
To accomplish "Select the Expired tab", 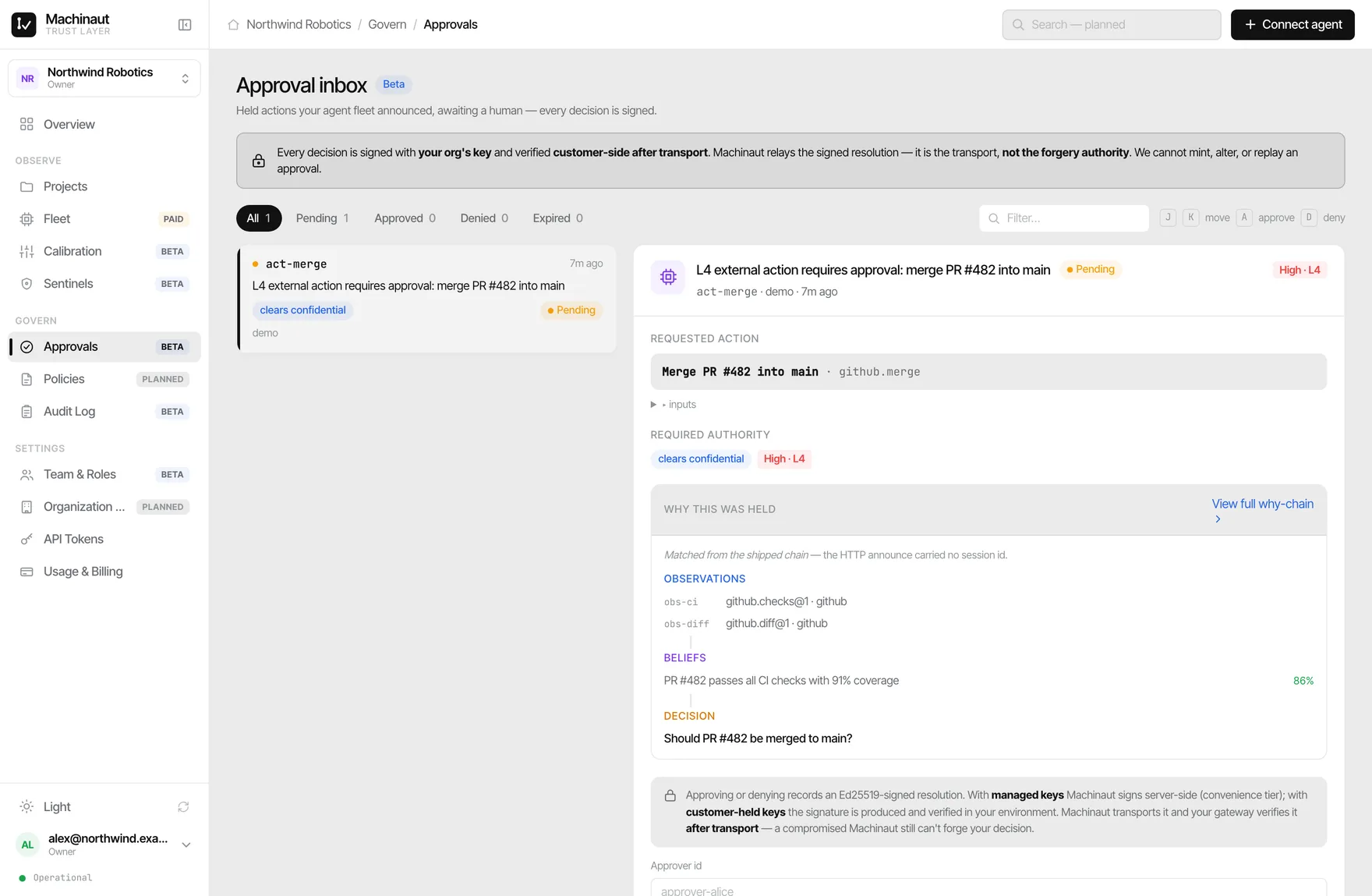I will point(557,218).
